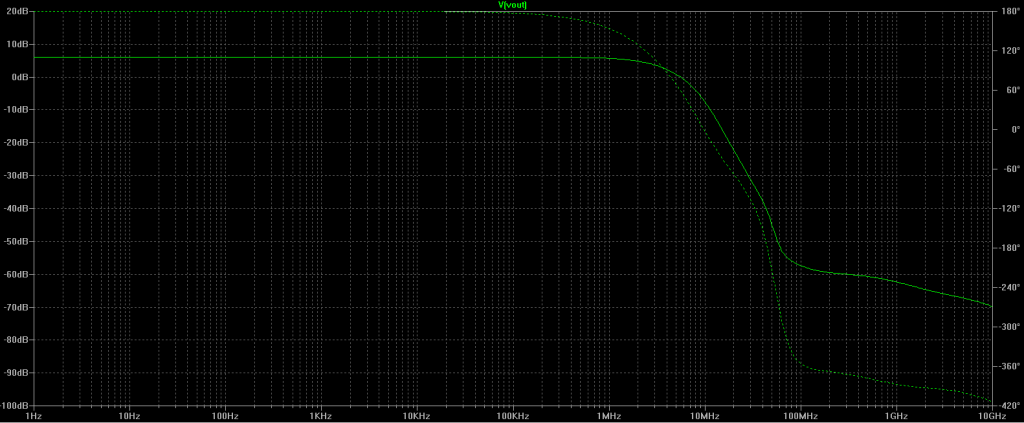Select the 1KHz frequency axis label
This screenshot has width=1024, height=423.
click(320, 416)
